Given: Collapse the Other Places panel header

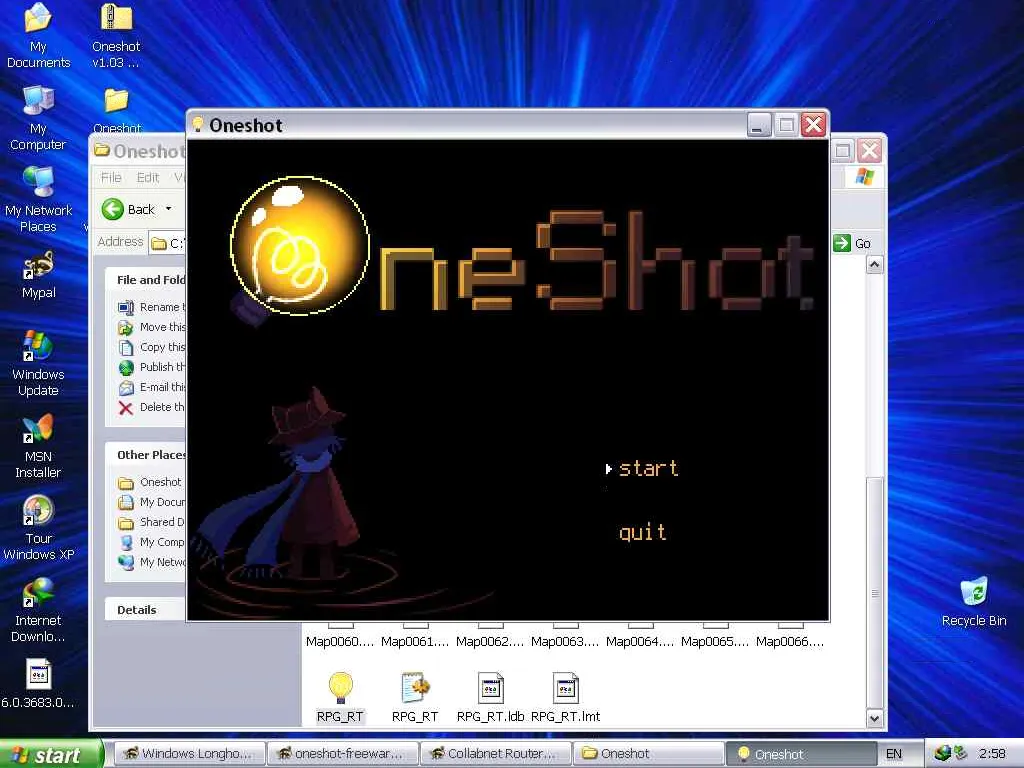Looking at the screenshot, I should (x=145, y=455).
